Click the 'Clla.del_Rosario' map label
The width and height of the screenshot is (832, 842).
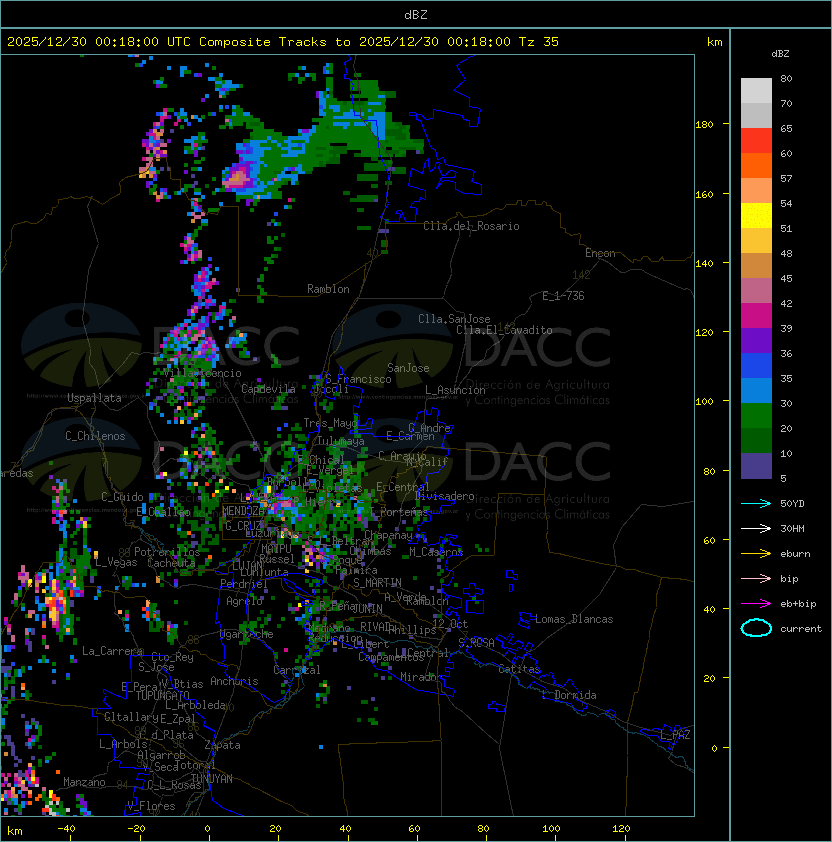point(471,226)
